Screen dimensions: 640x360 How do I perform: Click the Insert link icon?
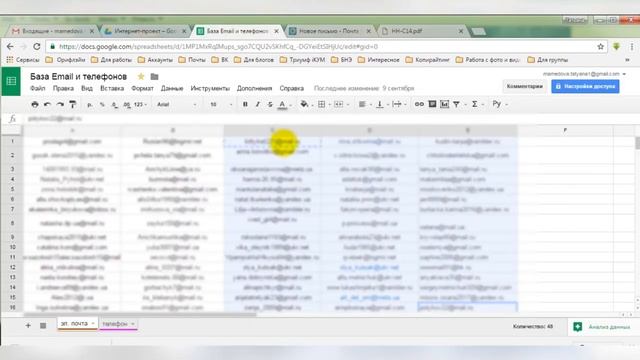pos(419,104)
